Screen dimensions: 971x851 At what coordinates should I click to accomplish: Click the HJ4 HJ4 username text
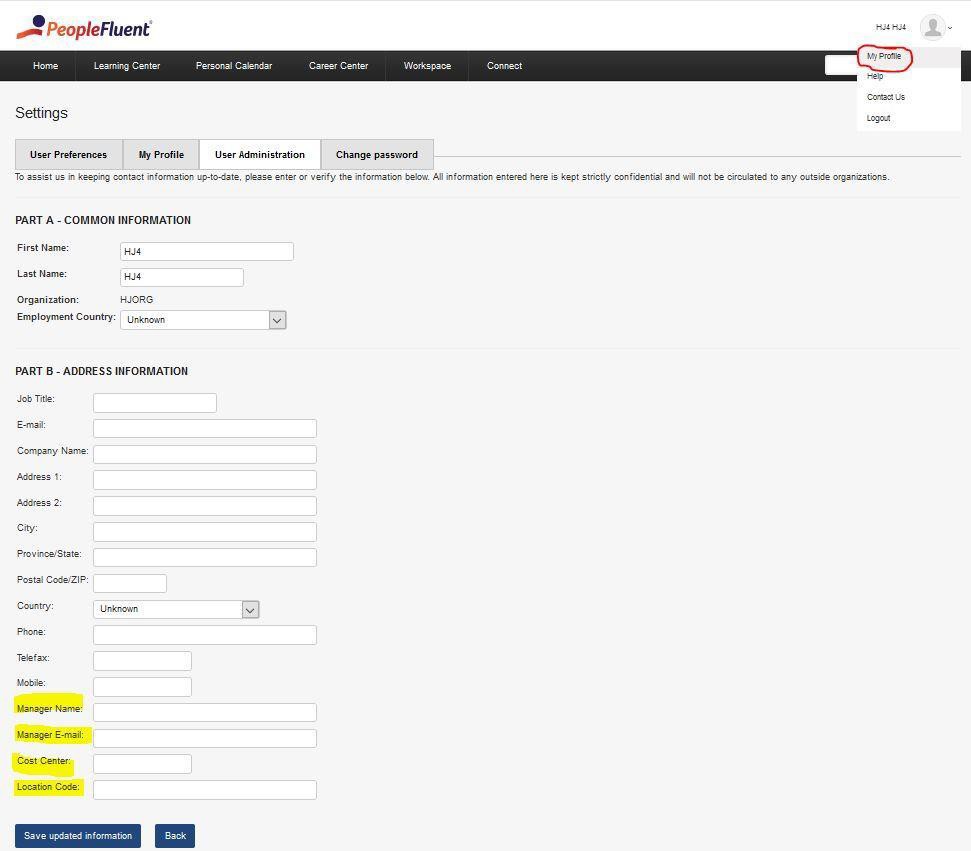tap(891, 27)
